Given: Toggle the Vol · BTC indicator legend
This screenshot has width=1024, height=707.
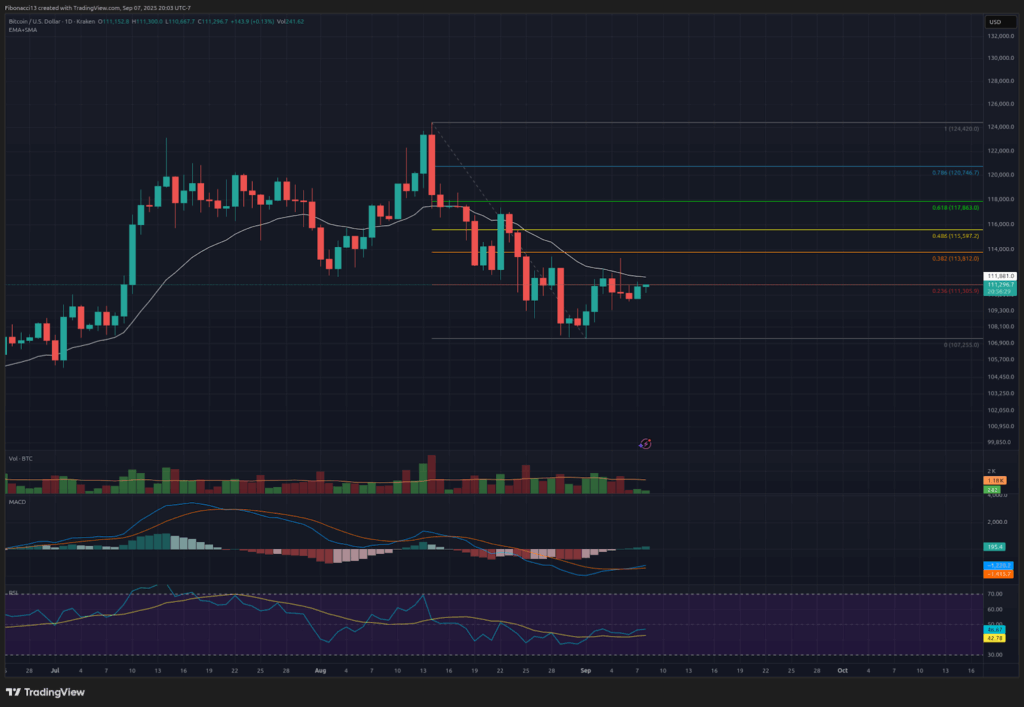Looking at the screenshot, I should (22, 456).
